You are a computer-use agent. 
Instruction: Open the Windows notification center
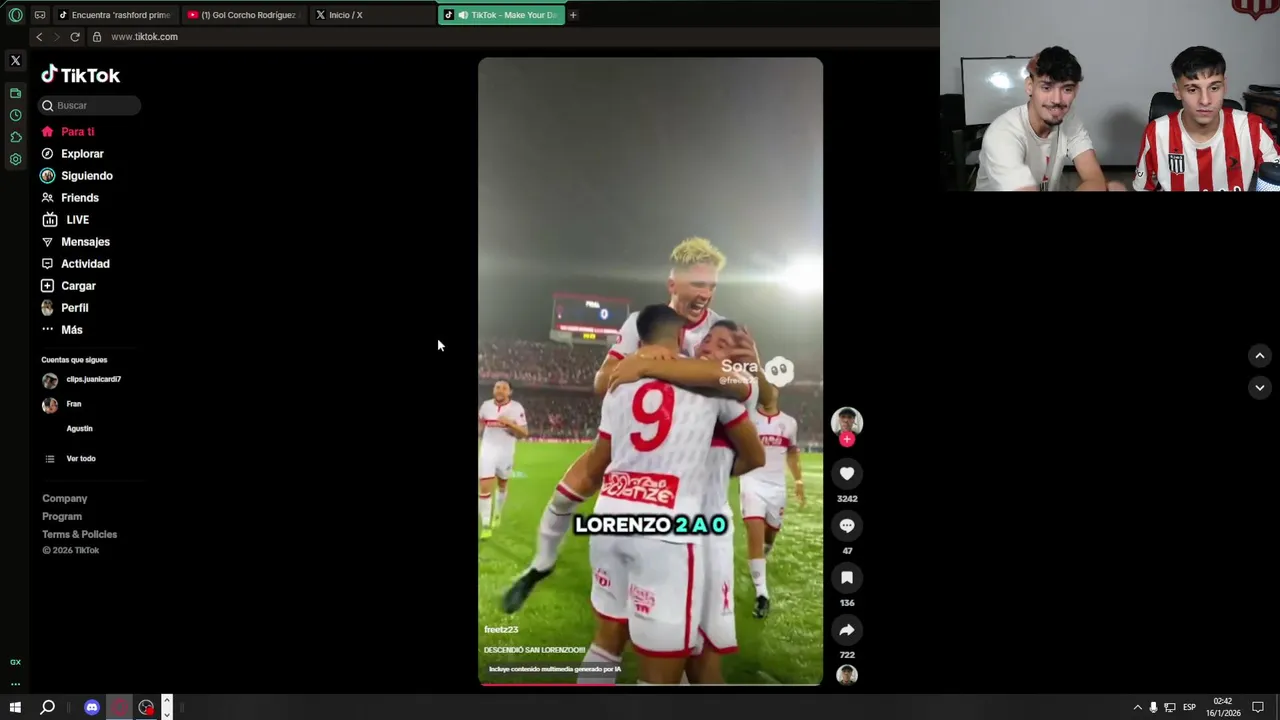(1258, 707)
